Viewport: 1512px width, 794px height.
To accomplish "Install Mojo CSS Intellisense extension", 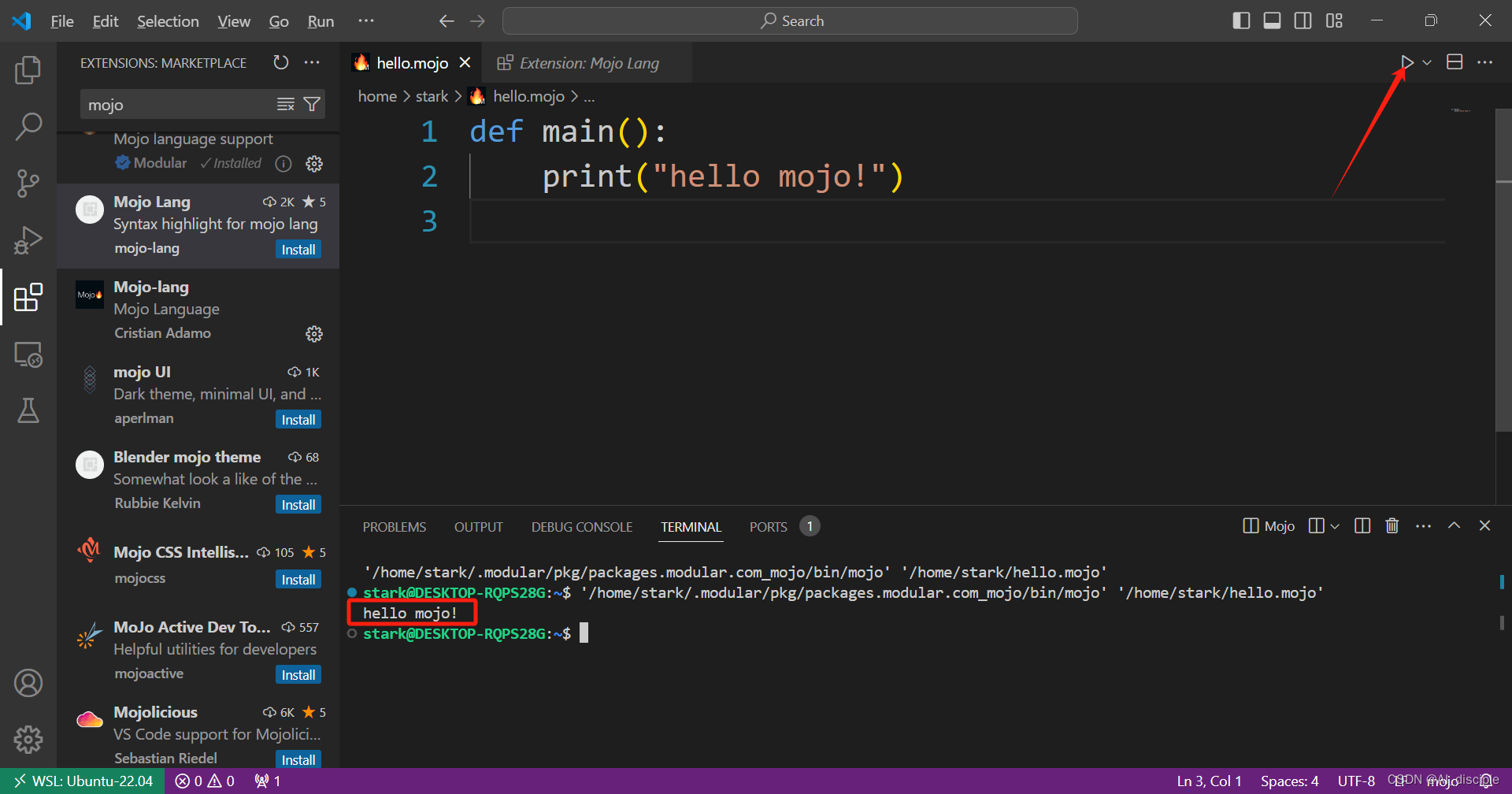I will (298, 580).
